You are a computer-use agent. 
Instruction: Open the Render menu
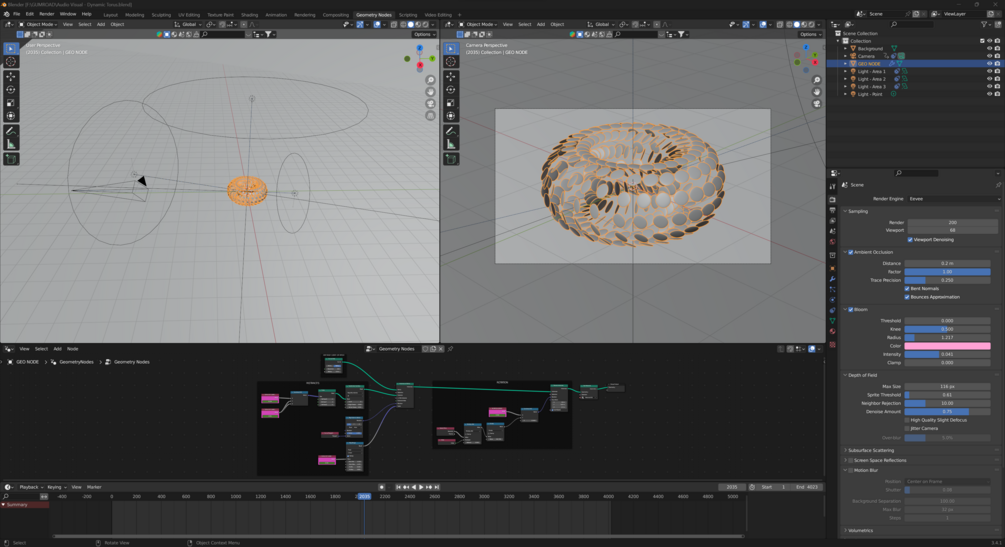pyautogui.click(x=47, y=14)
